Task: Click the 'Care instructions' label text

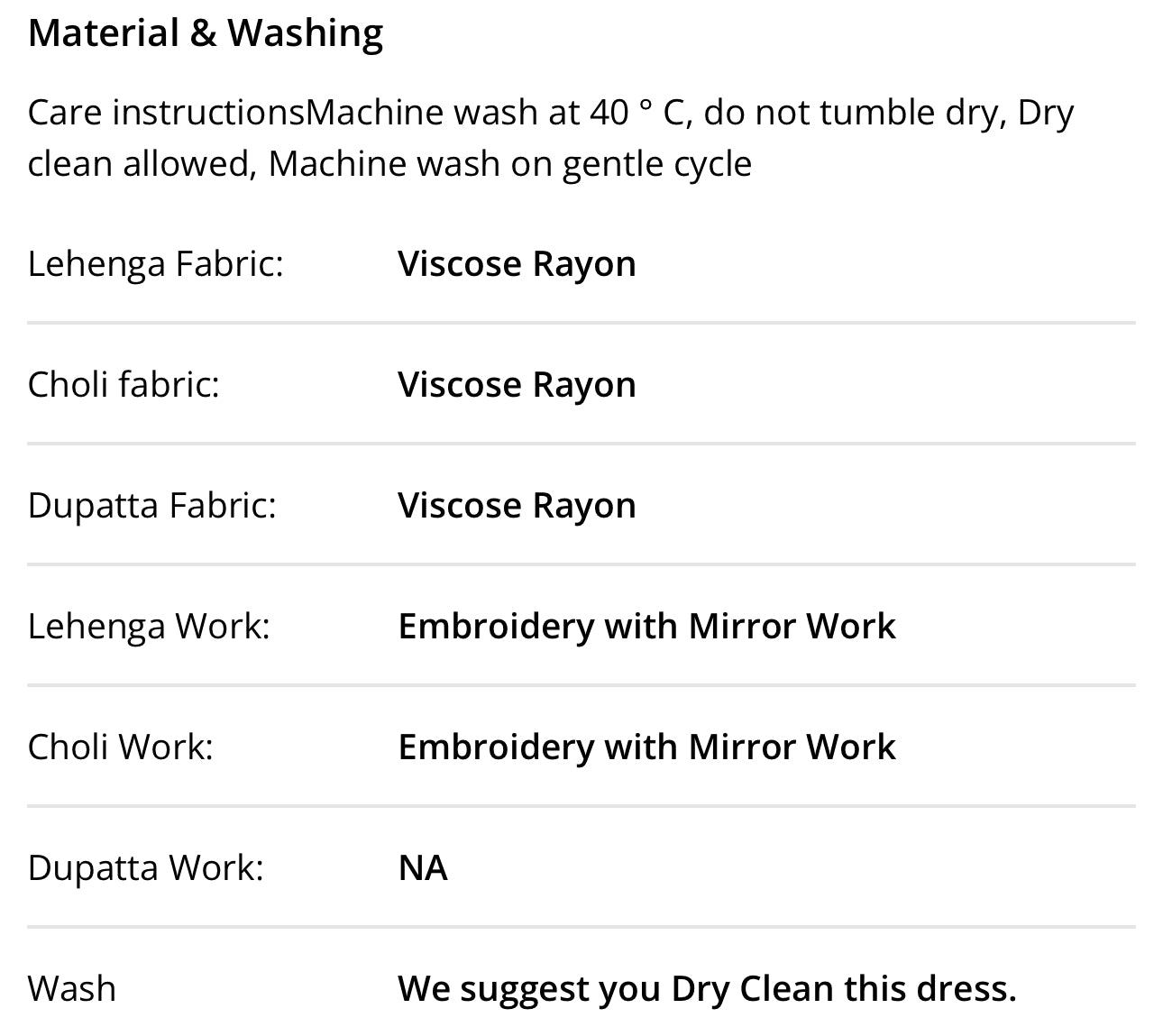Action: (x=166, y=113)
